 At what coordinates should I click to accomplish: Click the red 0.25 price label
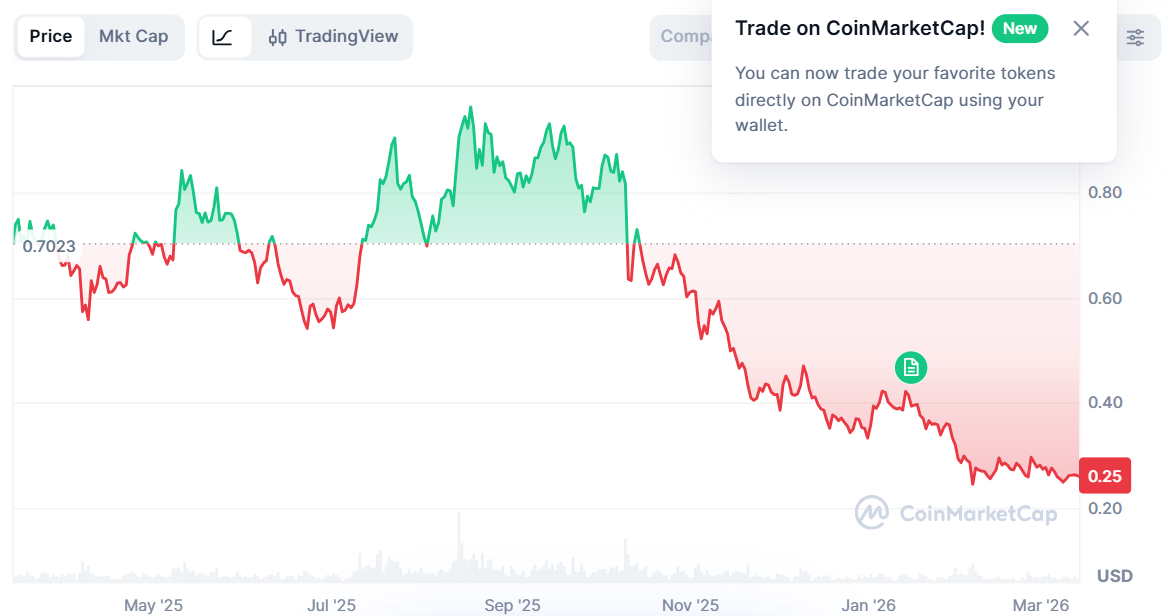click(x=1104, y=475)
